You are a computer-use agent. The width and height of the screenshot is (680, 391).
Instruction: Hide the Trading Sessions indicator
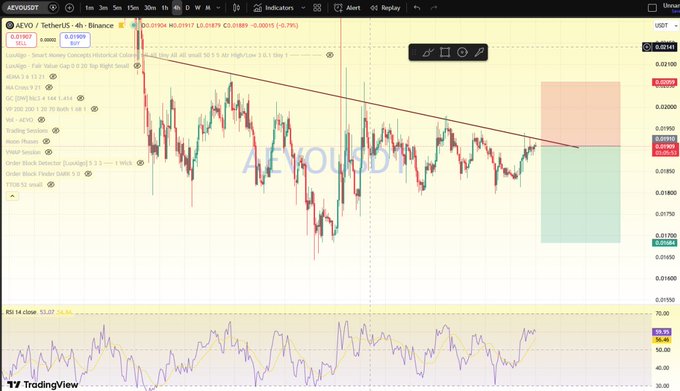pyautogui.click(x=56, y=130)
